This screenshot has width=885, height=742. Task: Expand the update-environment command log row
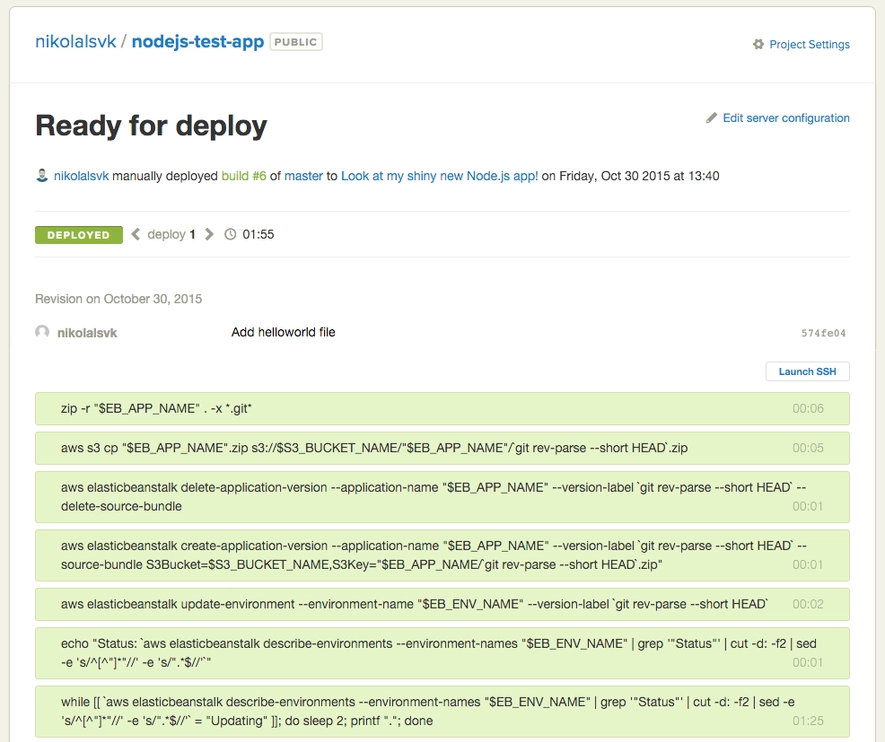(x=442, y=604)
